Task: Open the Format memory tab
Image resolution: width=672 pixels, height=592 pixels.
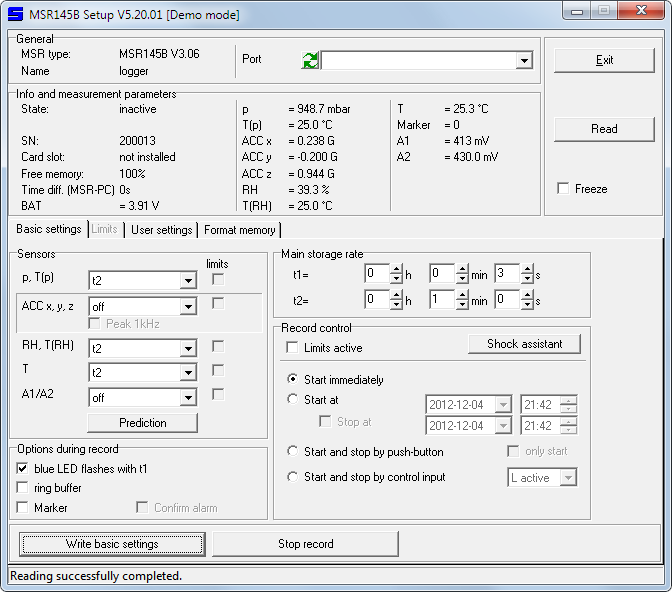Action: [240, 230]
